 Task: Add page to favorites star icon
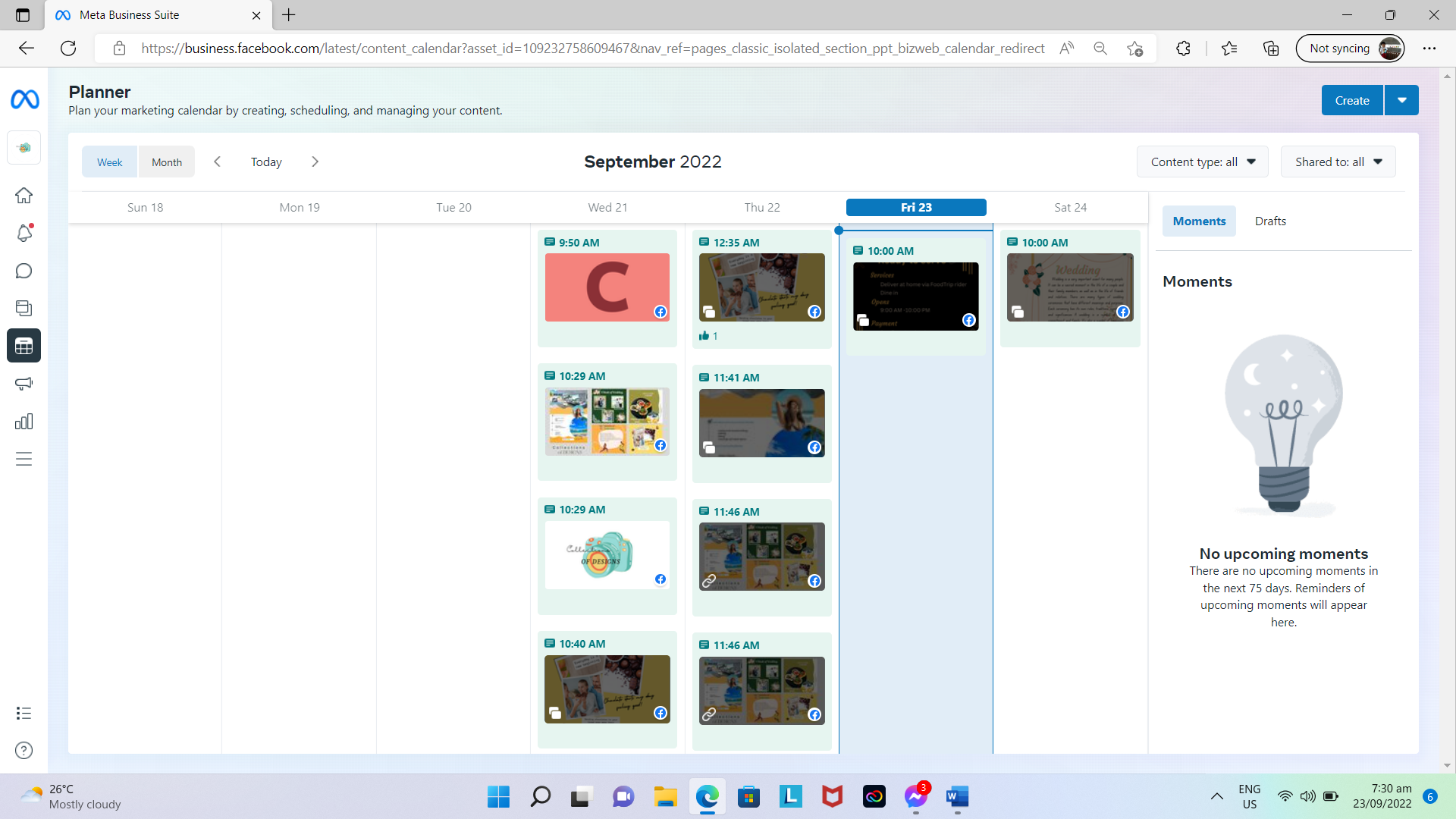click(x=1135, y=49)
